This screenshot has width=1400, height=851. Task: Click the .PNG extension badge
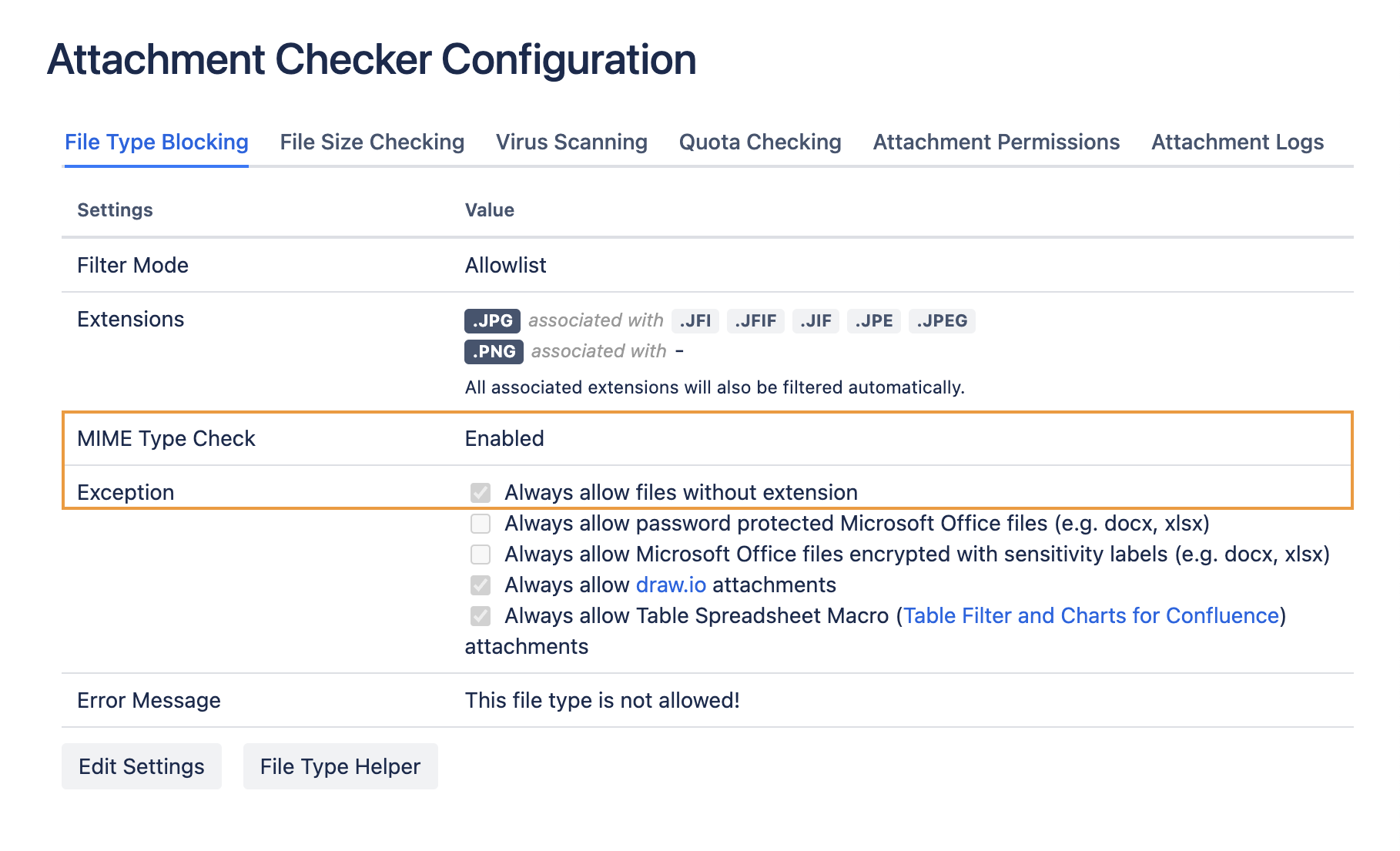[493, 351]
